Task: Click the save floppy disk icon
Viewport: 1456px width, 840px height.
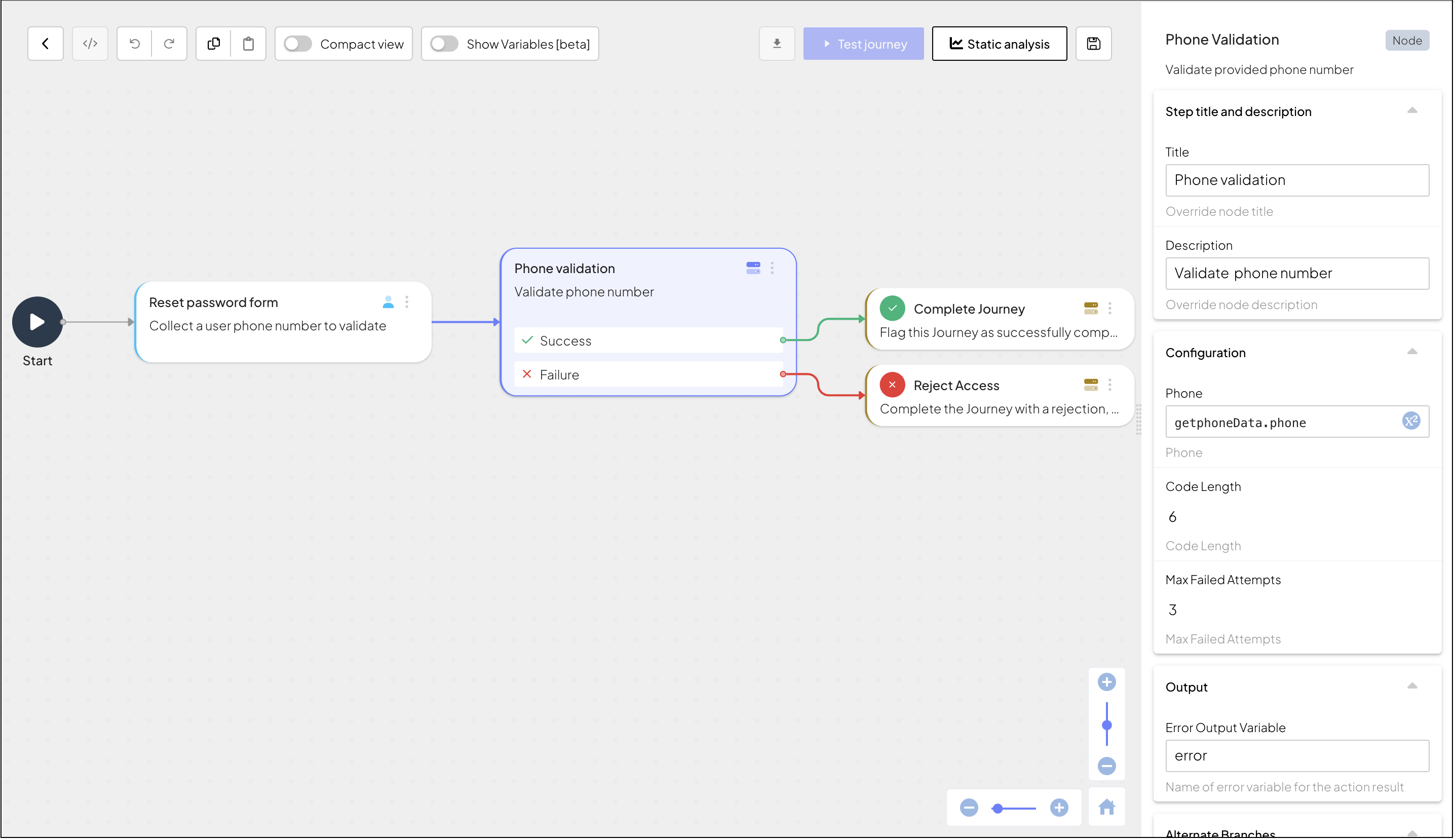Action: [x=1093, y=44]
